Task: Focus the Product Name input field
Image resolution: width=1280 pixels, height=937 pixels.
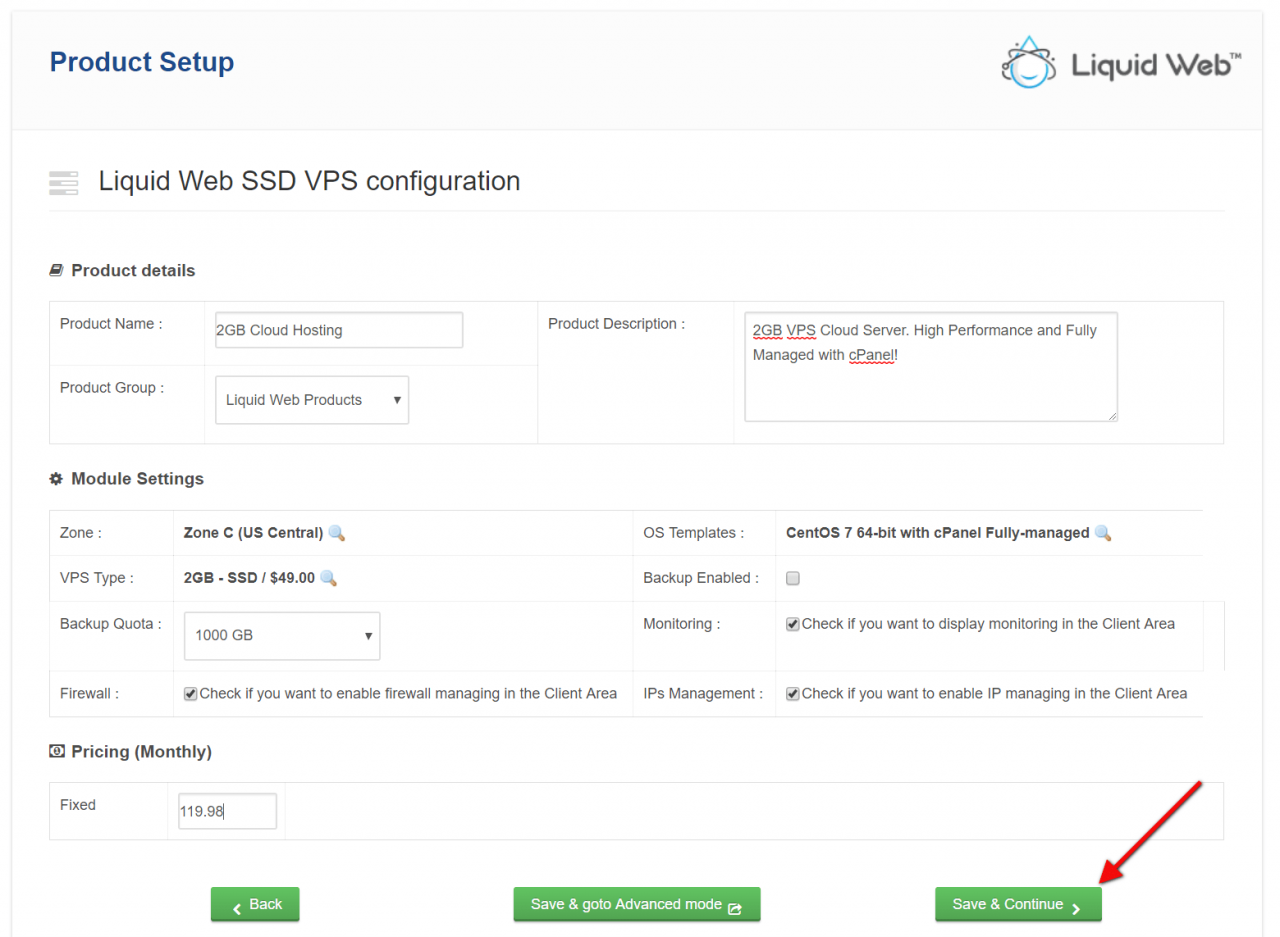Action: click(x=339, y=330)
